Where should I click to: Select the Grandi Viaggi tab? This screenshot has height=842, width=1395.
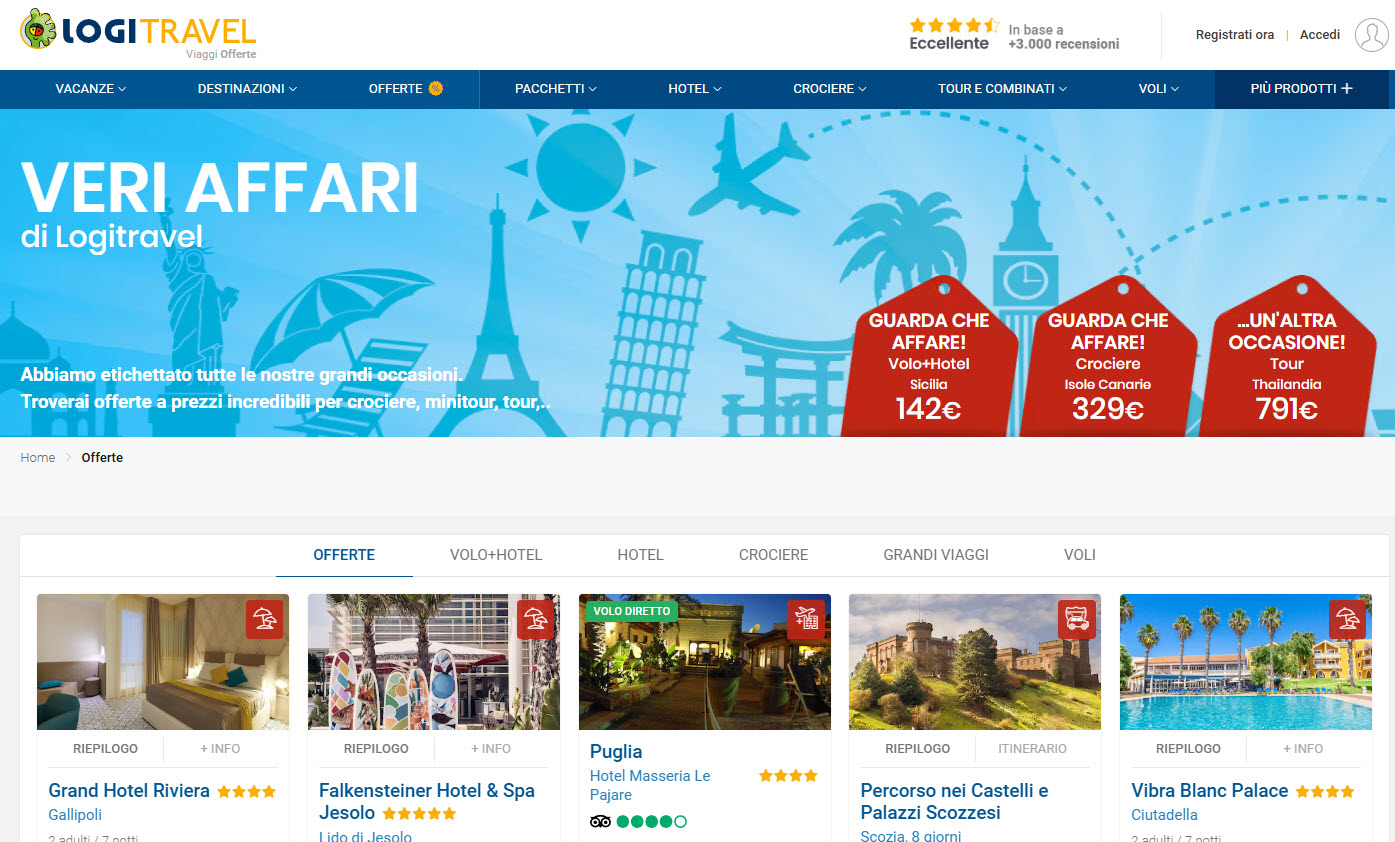[936, 554]
